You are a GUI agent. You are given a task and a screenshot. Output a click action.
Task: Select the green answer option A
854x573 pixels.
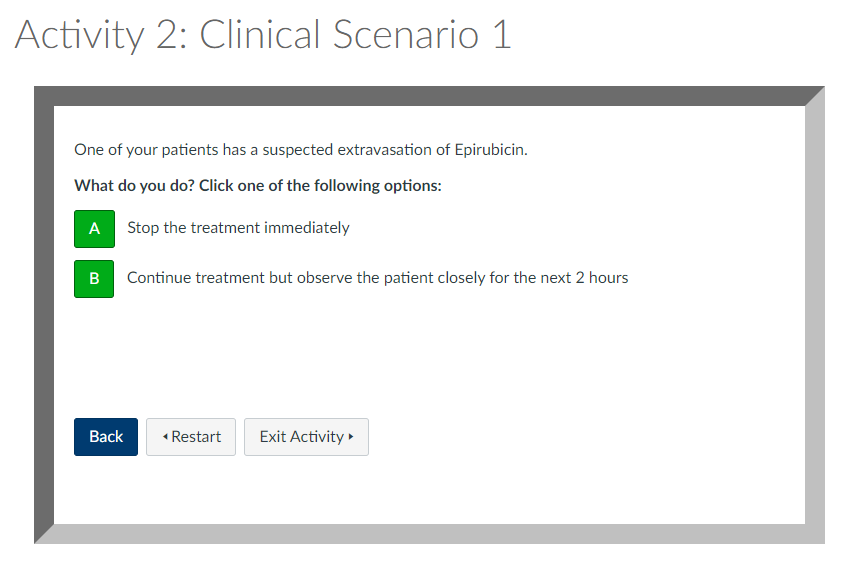[x=94, y=228]
